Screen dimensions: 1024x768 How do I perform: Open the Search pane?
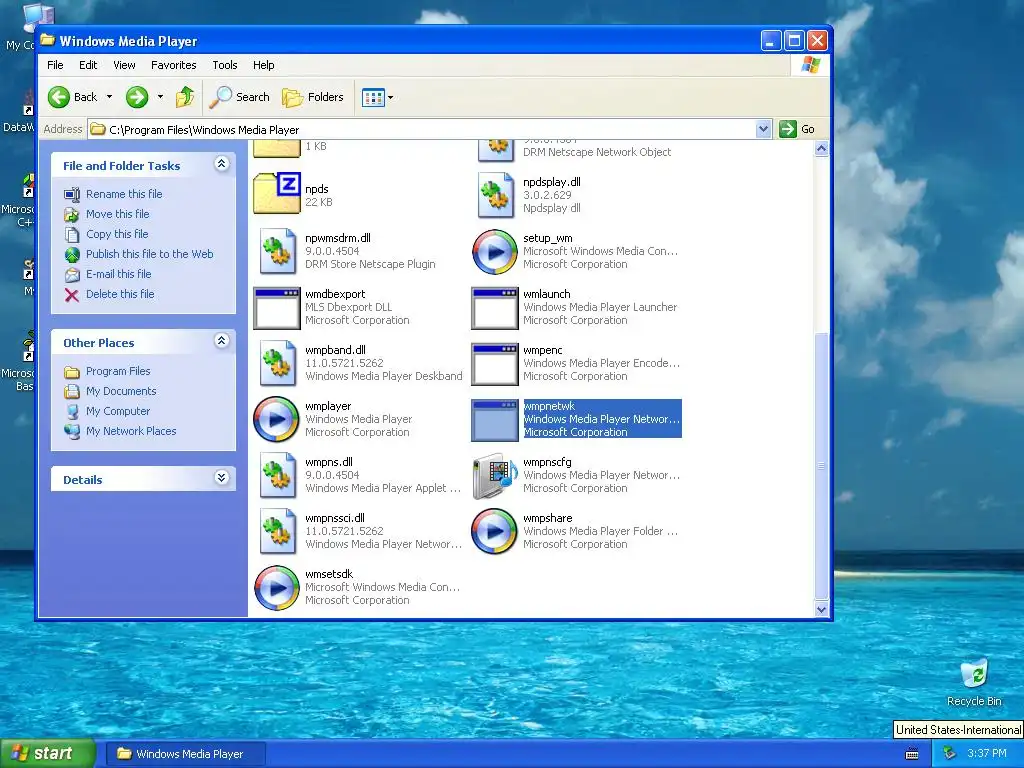[240, 97]
